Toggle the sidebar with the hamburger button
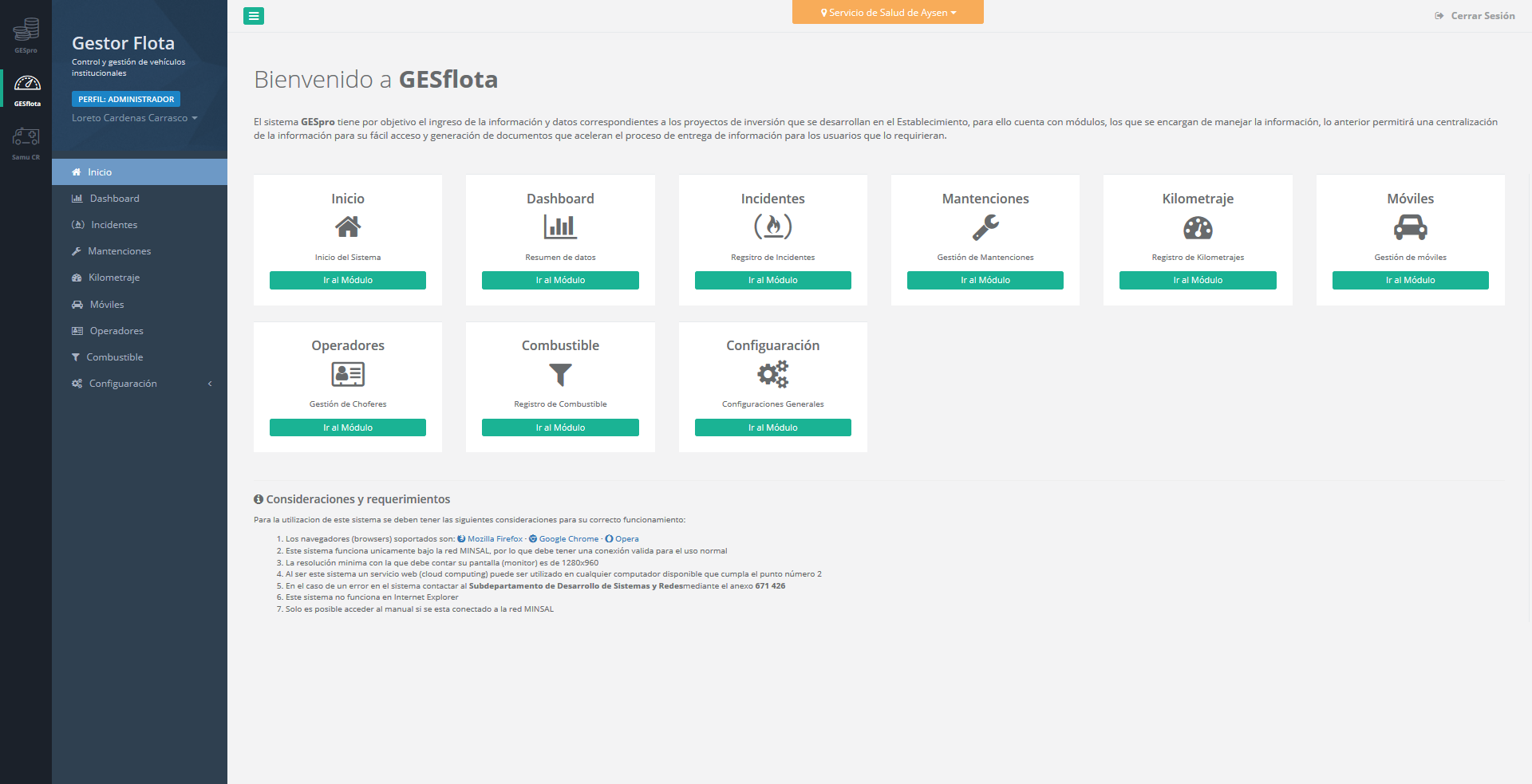The width and height of the screenshot is (1532, 784). click(x=254, y=16)
